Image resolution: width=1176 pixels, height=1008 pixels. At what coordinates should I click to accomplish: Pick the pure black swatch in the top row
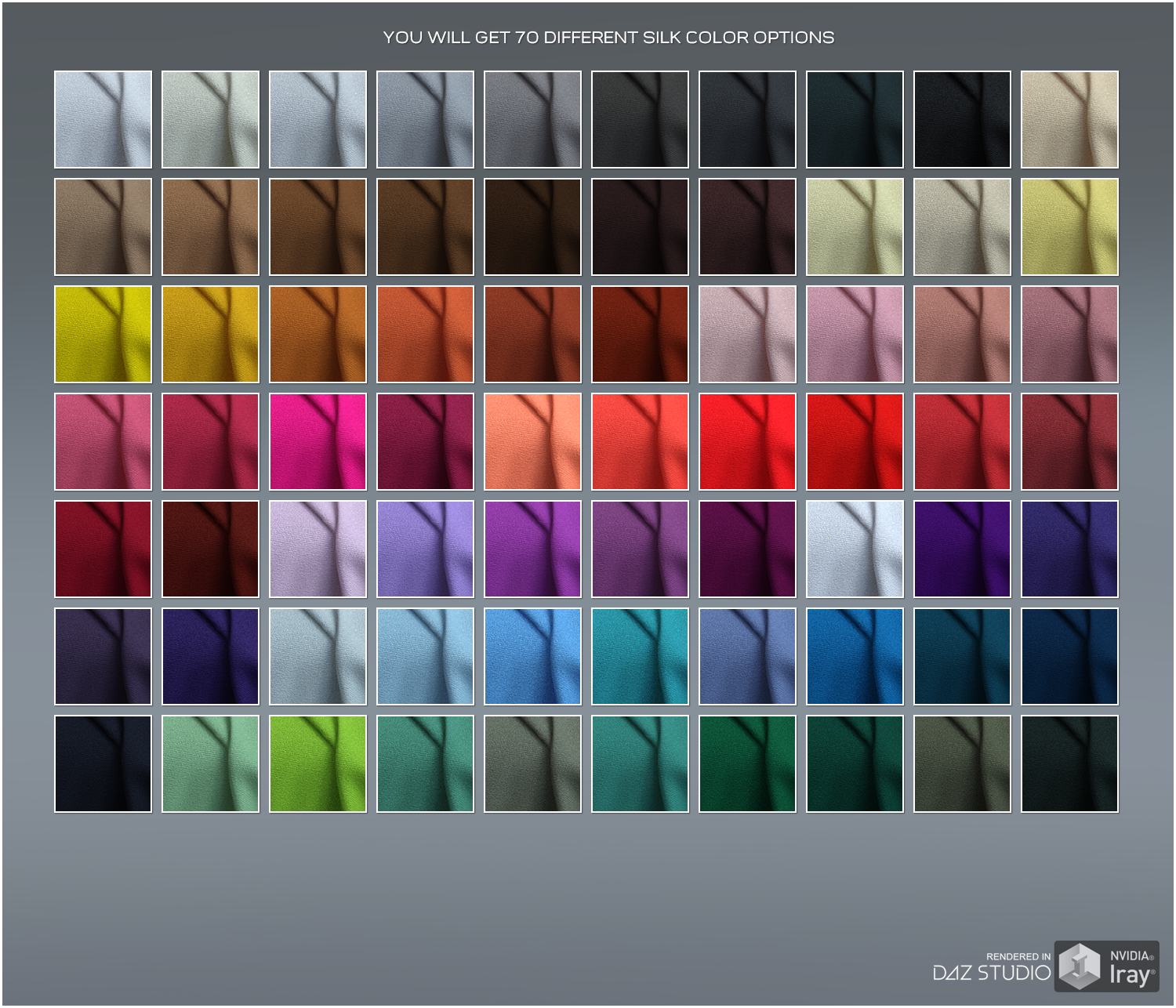click(x=962, y=119)
